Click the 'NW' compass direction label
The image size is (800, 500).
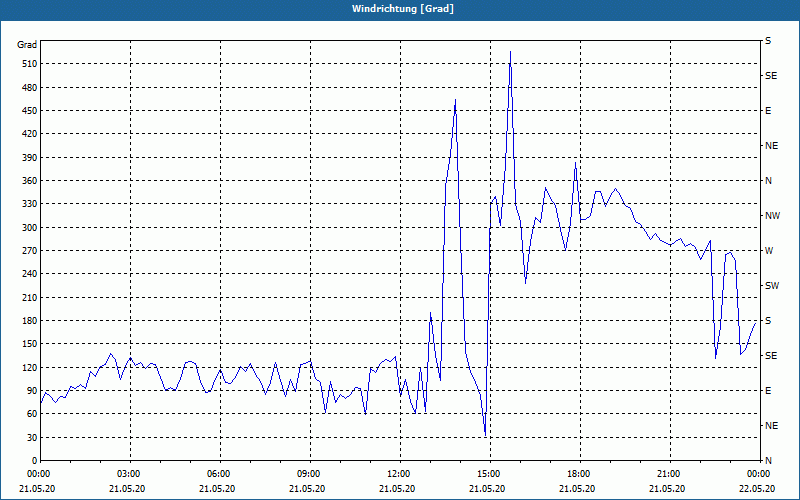(x=772, y=216)
